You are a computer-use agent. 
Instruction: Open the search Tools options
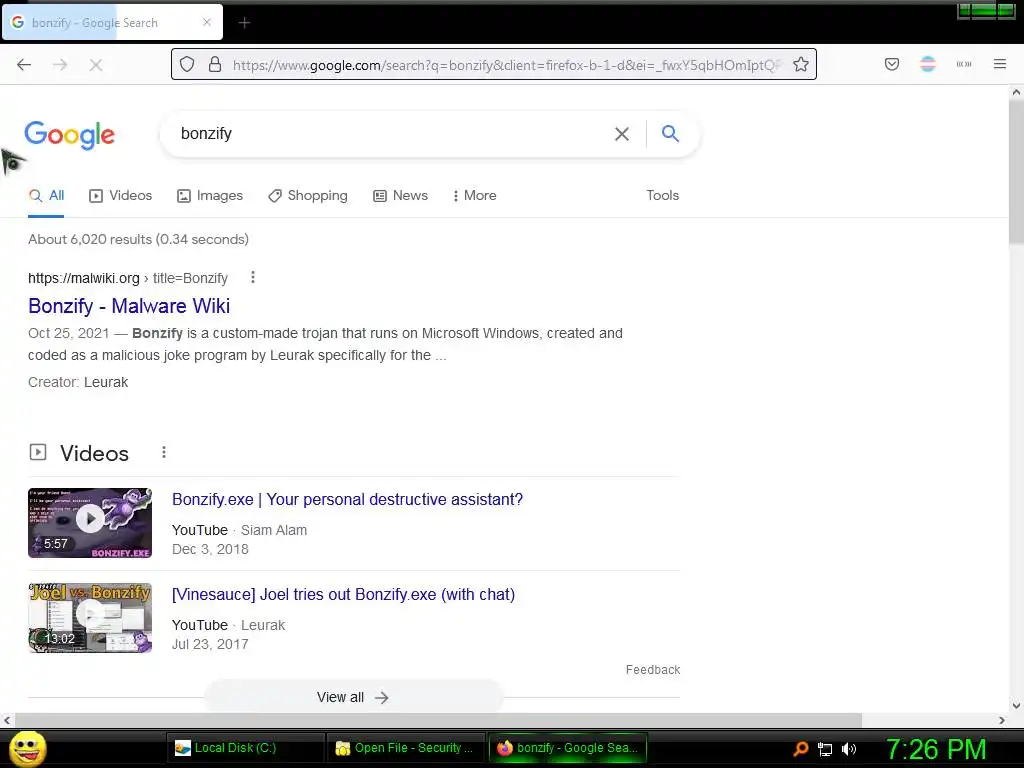click(x=663, y=195)
